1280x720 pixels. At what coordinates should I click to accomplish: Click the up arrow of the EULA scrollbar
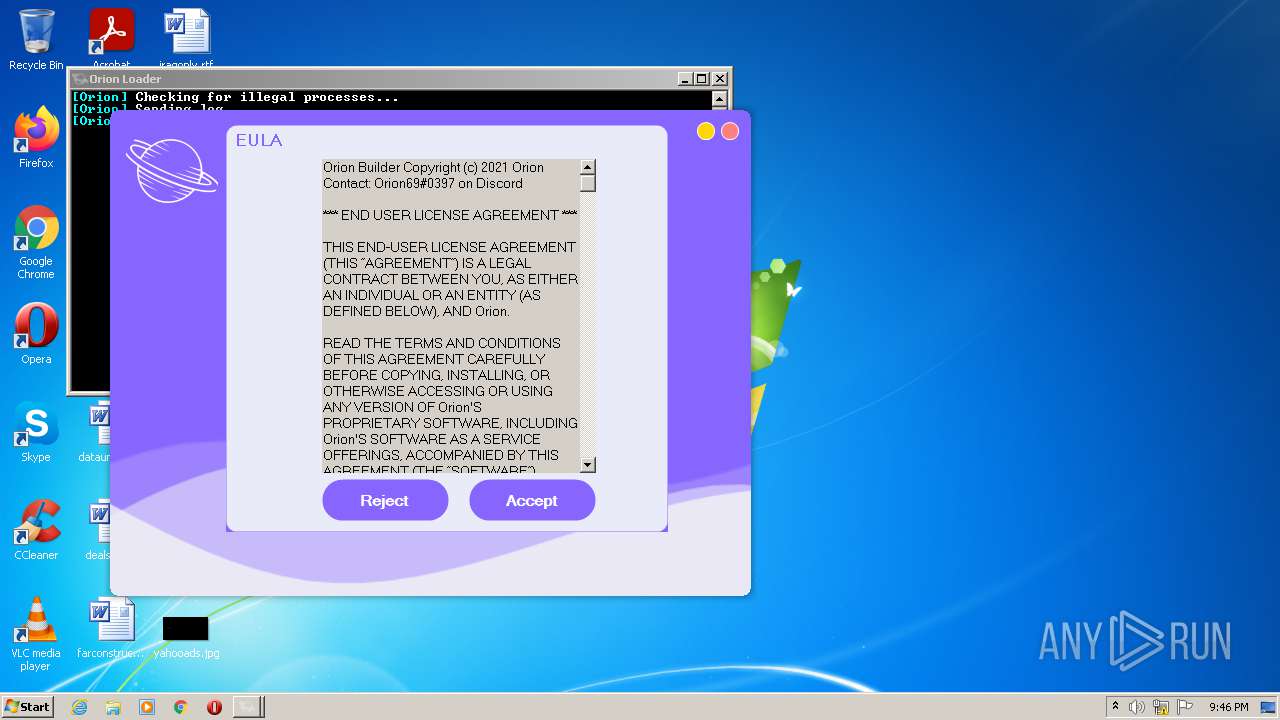coord(588,167)
